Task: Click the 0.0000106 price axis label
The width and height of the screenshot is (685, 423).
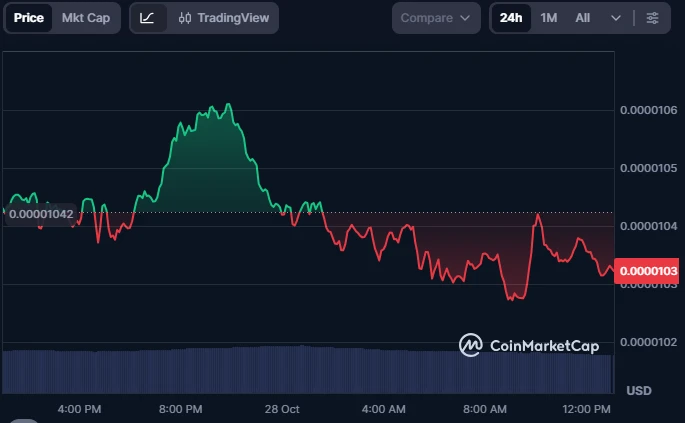Action: [648, 110]
